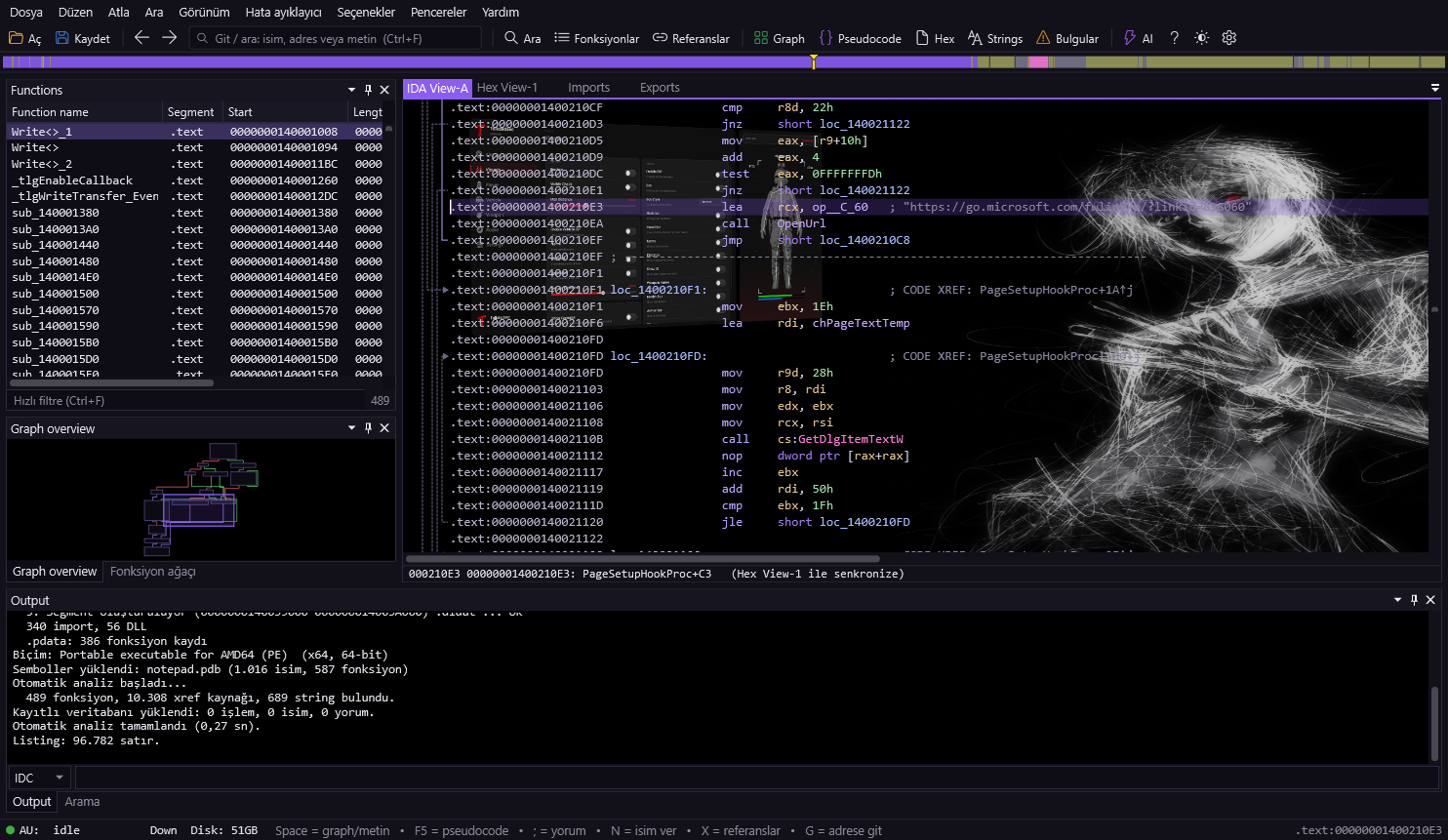Image resolution: width=1448 pixels, height=840 pixels.
Task: Open Referanslar from the toolbar
Action: click(x=691, y=38)
